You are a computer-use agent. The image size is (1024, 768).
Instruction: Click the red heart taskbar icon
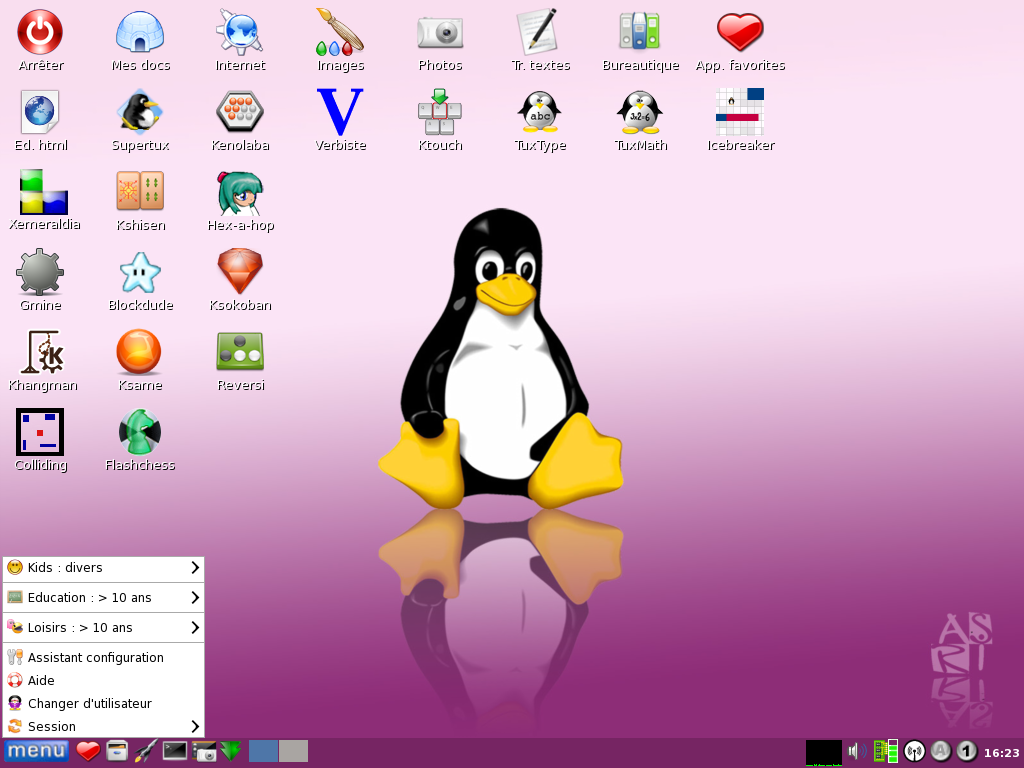(x=88, y=752)
